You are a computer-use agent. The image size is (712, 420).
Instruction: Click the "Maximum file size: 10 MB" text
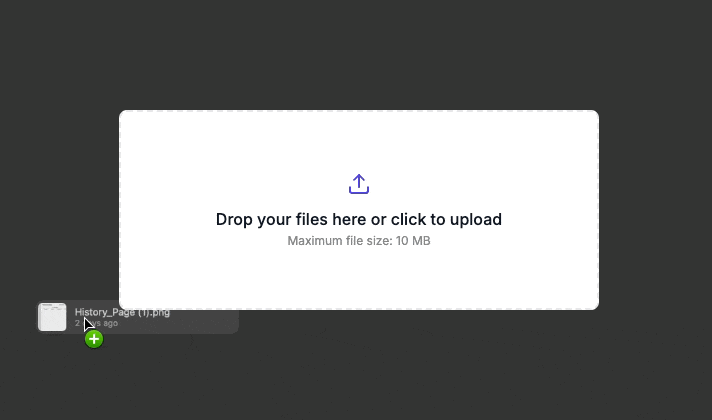tap(359, 241)
